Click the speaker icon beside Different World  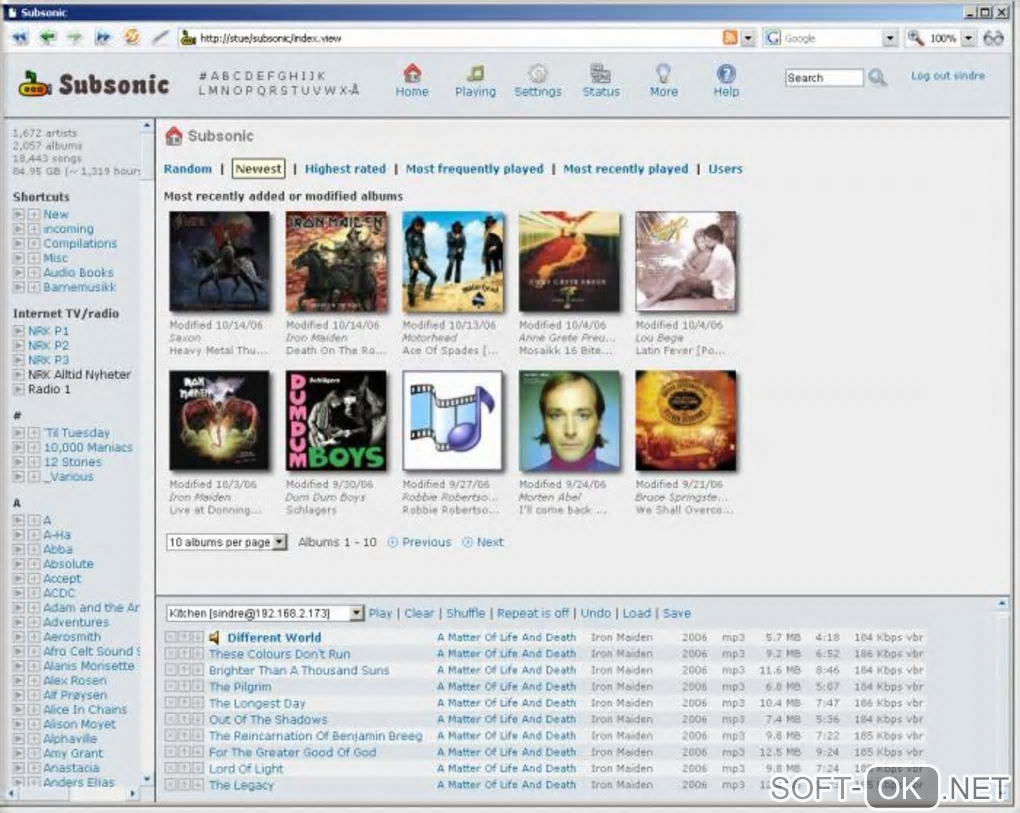[214, 637]
